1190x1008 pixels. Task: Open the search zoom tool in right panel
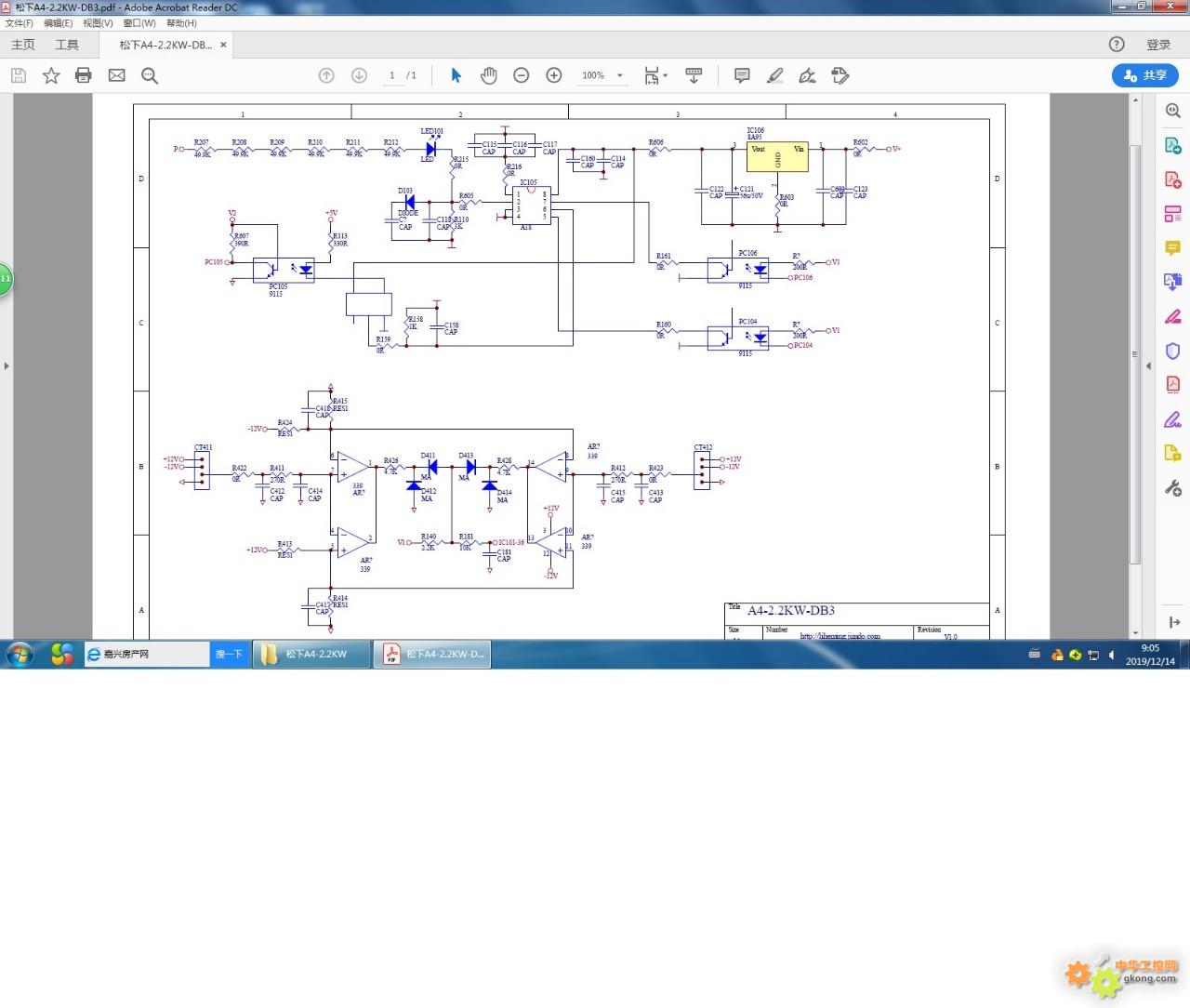tap(1173, 111)
